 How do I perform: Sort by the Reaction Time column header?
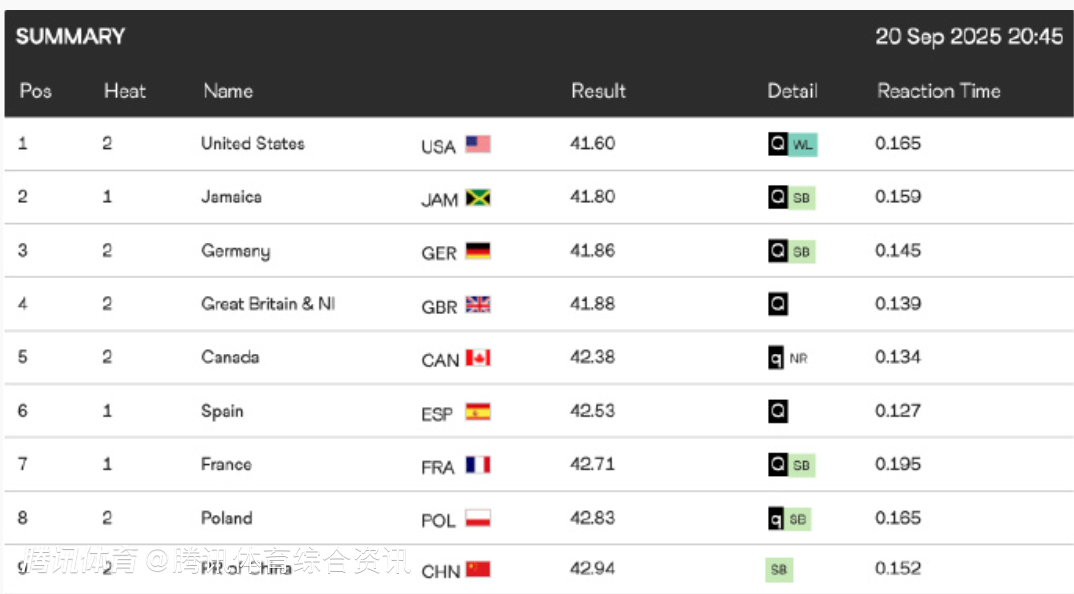pos(938,91)
